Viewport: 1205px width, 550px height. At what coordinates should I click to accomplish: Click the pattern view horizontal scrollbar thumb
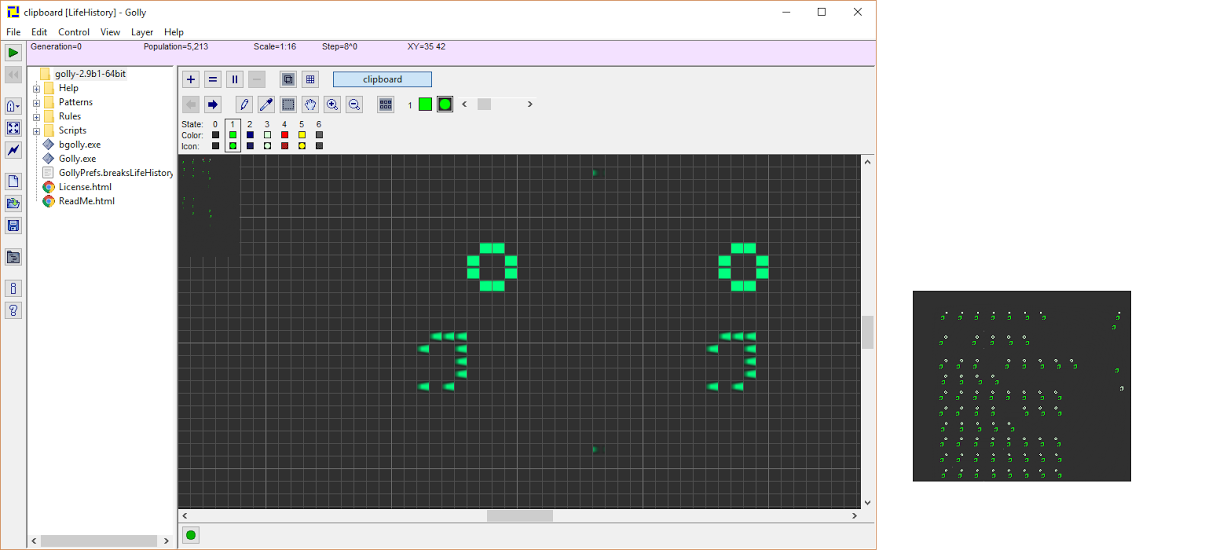pos(519,516)
